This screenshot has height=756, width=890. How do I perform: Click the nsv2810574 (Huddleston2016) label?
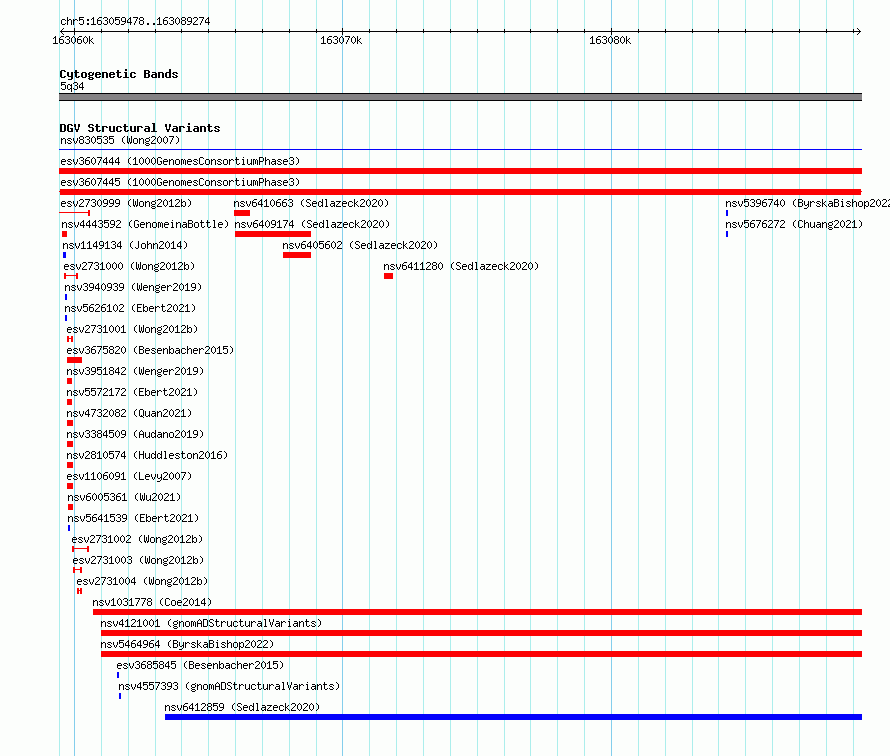coord(147,455)
